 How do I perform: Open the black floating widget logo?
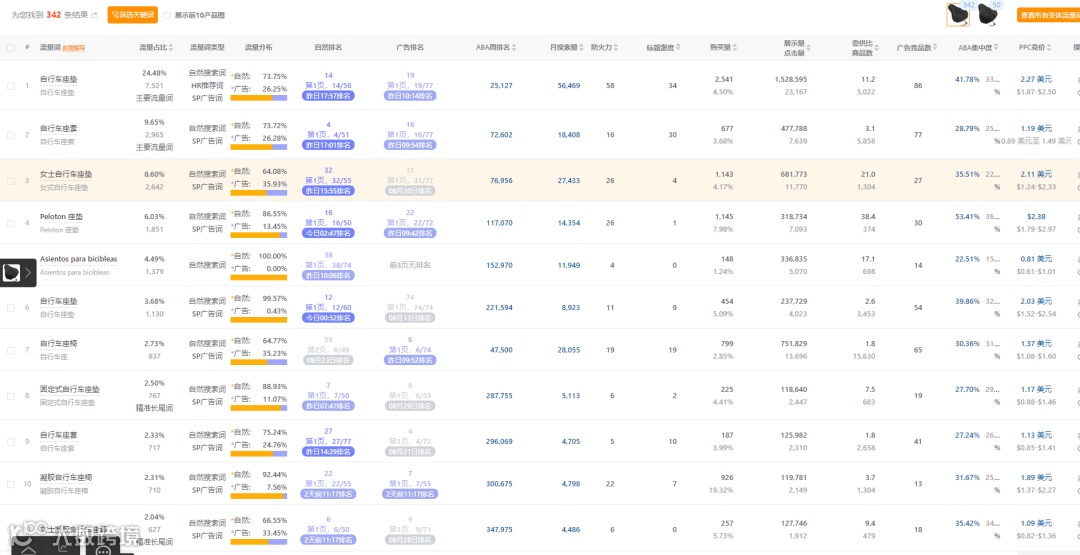[x=11, y=273]
